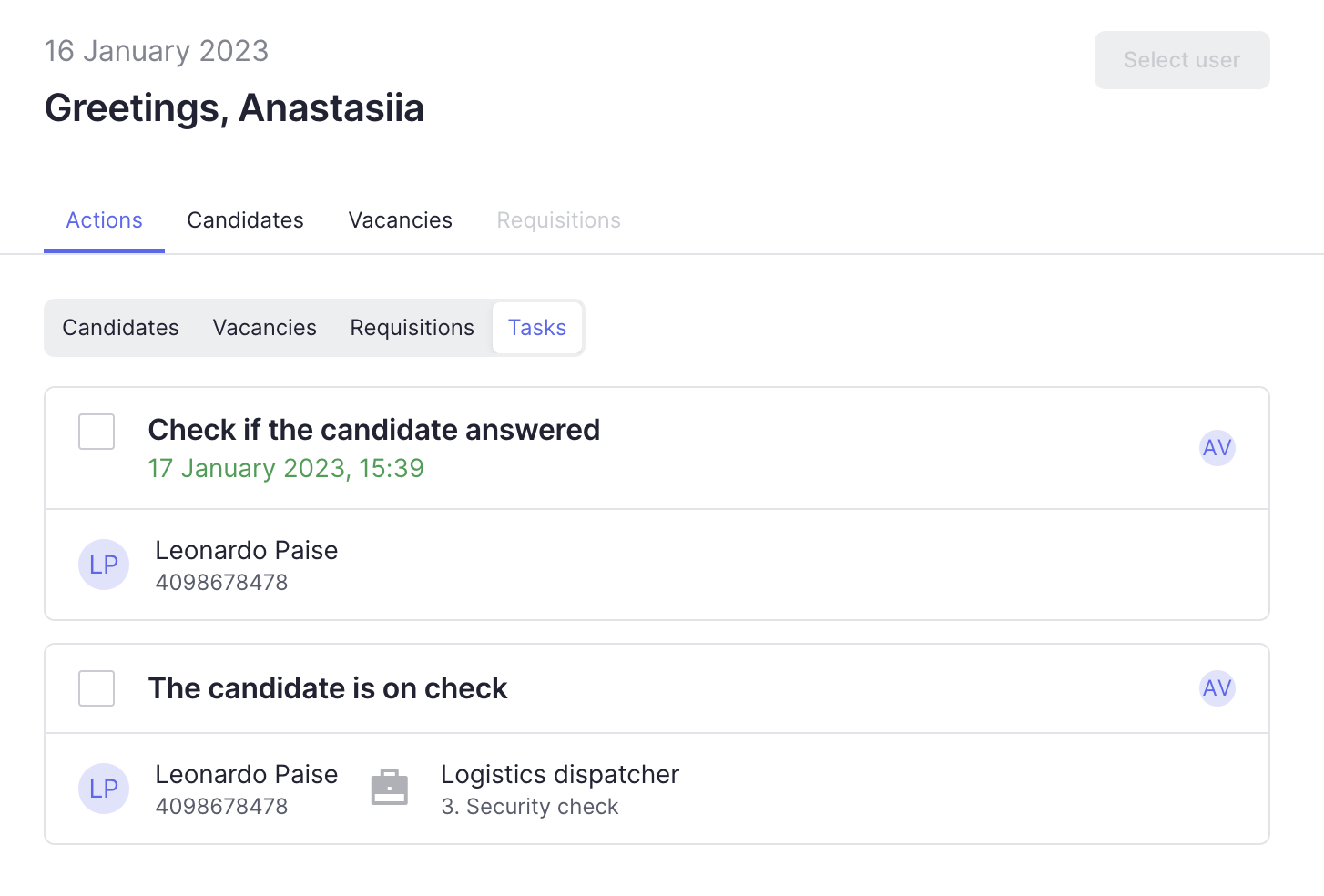Click the briefcase vacancy icon
This screenshot has width=1324, height=896.
(x=390, y=787)
